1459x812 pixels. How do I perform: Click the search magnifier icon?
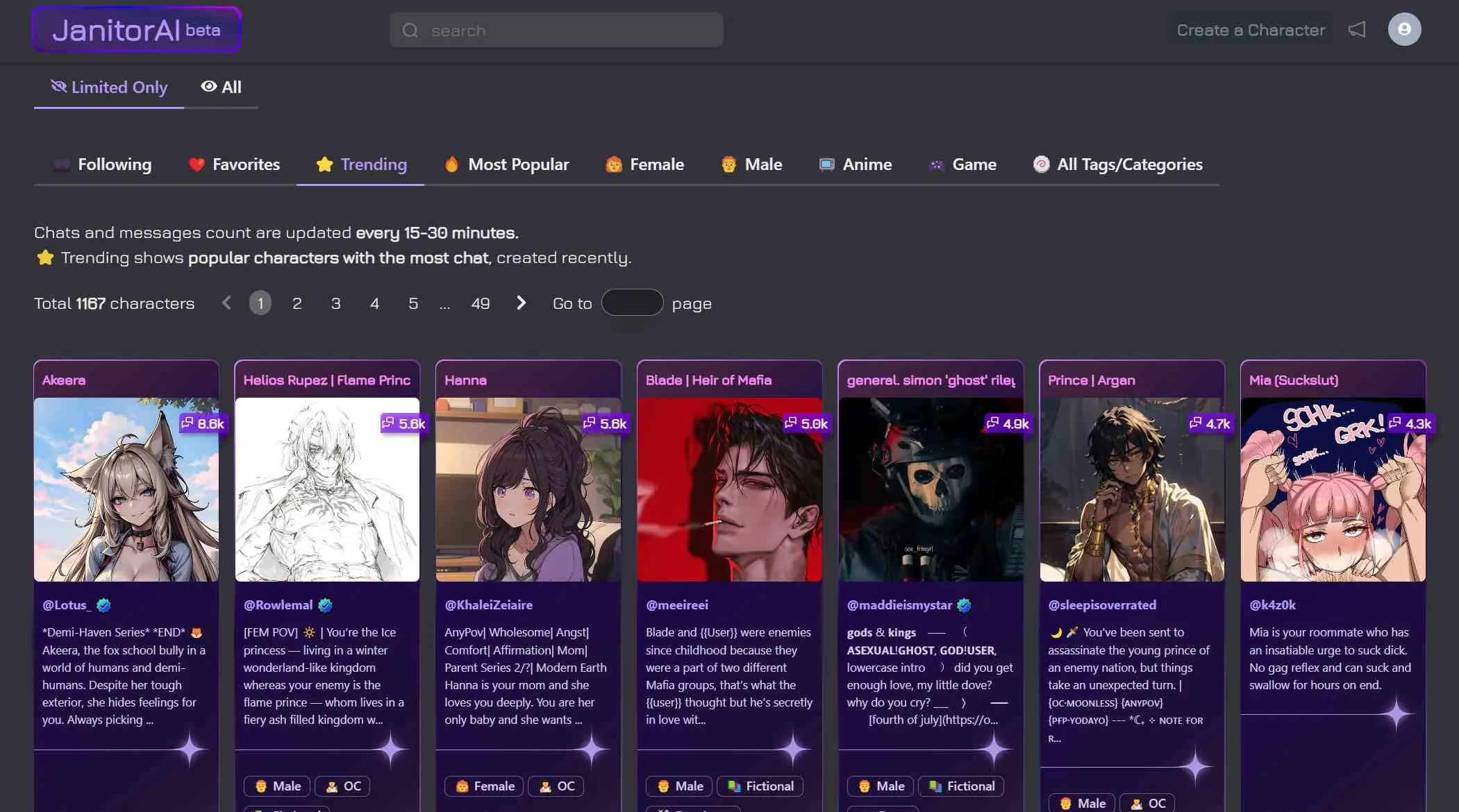click(410, 31)
